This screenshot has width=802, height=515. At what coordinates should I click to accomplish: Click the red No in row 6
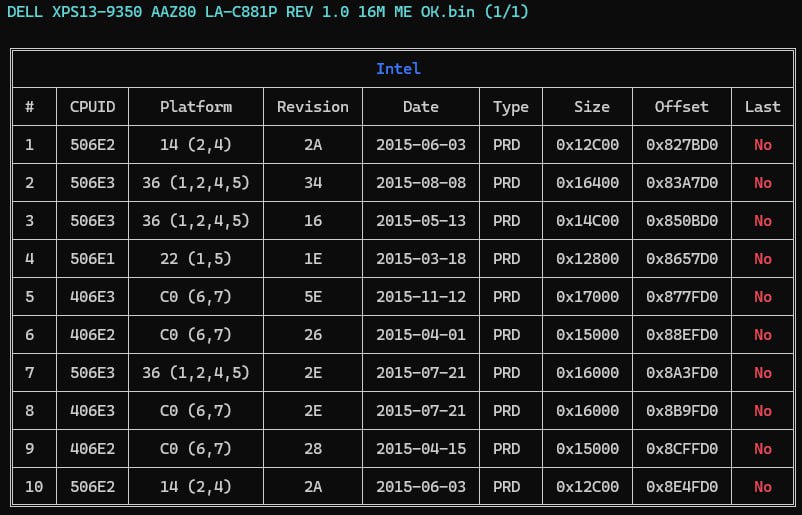coord(763,335)
